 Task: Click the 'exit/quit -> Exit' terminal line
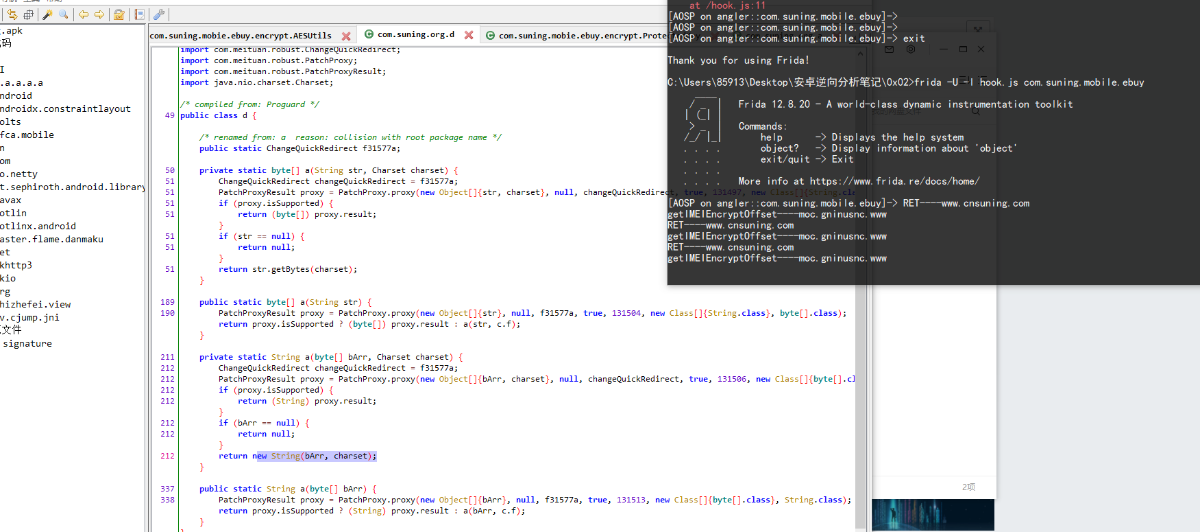pos(807,159)
